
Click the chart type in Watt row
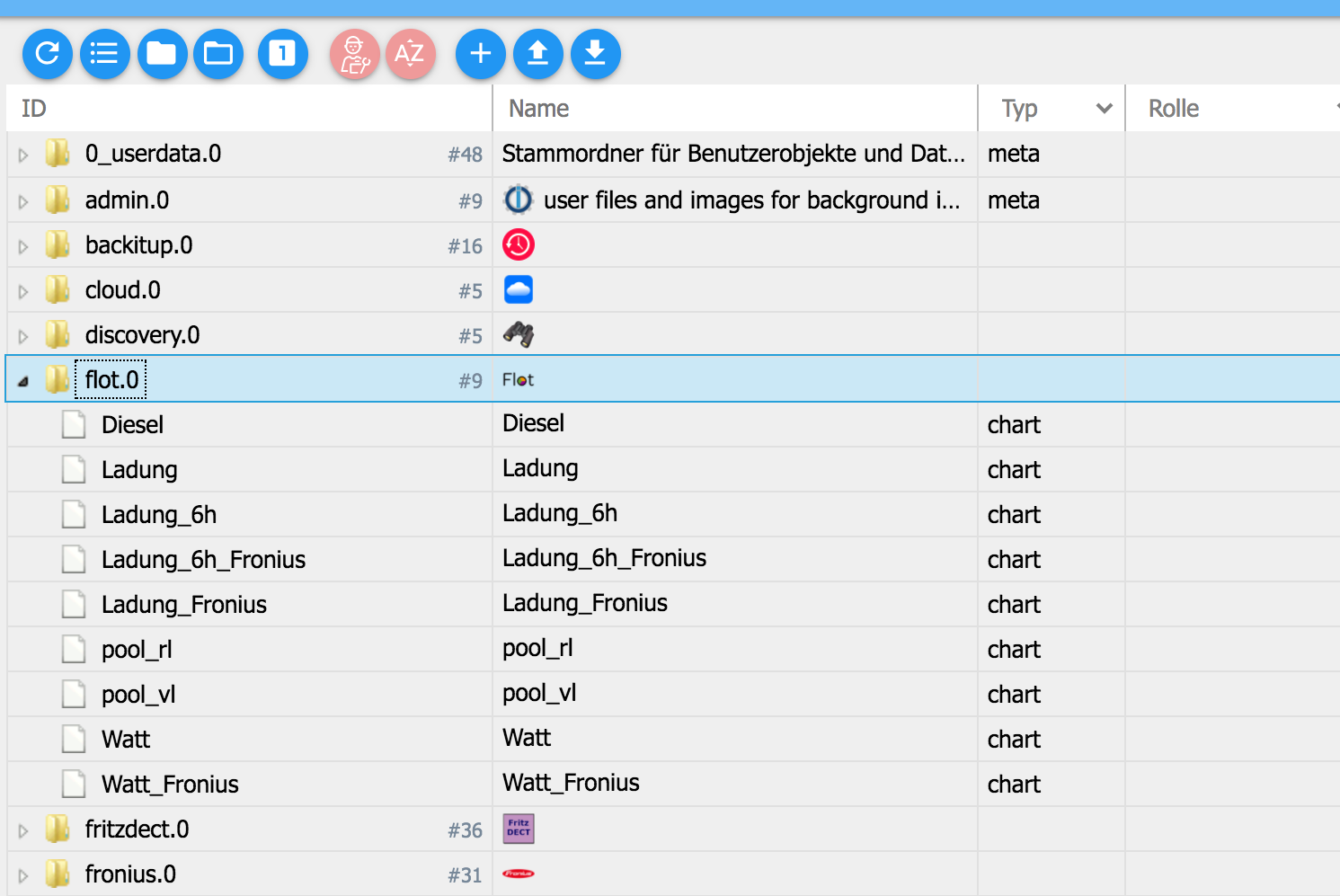point(1014,739)
